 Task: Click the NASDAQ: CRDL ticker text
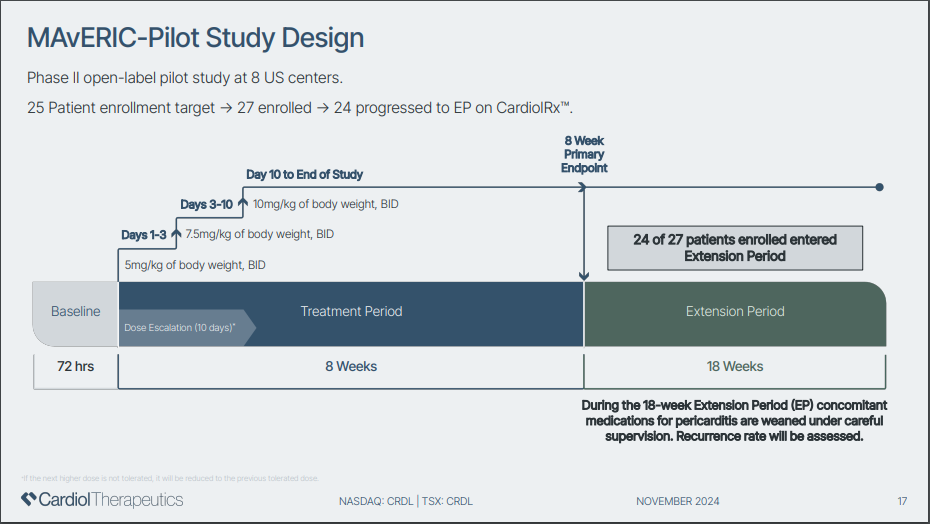tap(376, 501)
